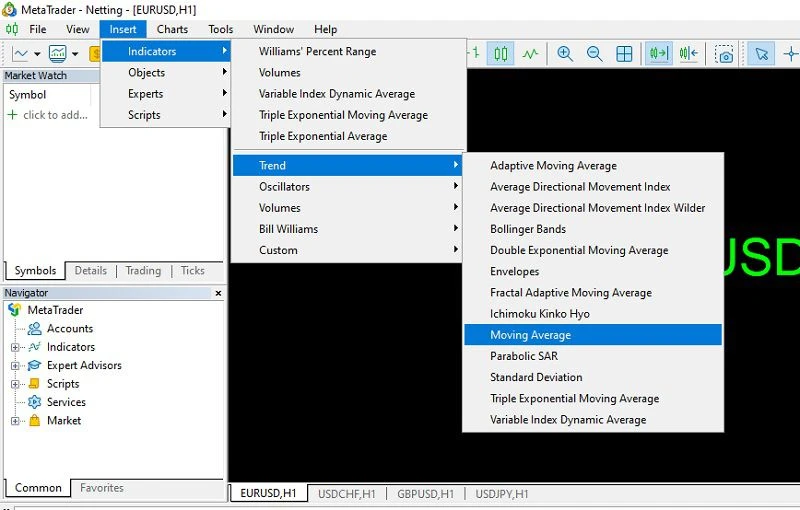Click the zoom in magnifier icon

click(x=565, y=54)
